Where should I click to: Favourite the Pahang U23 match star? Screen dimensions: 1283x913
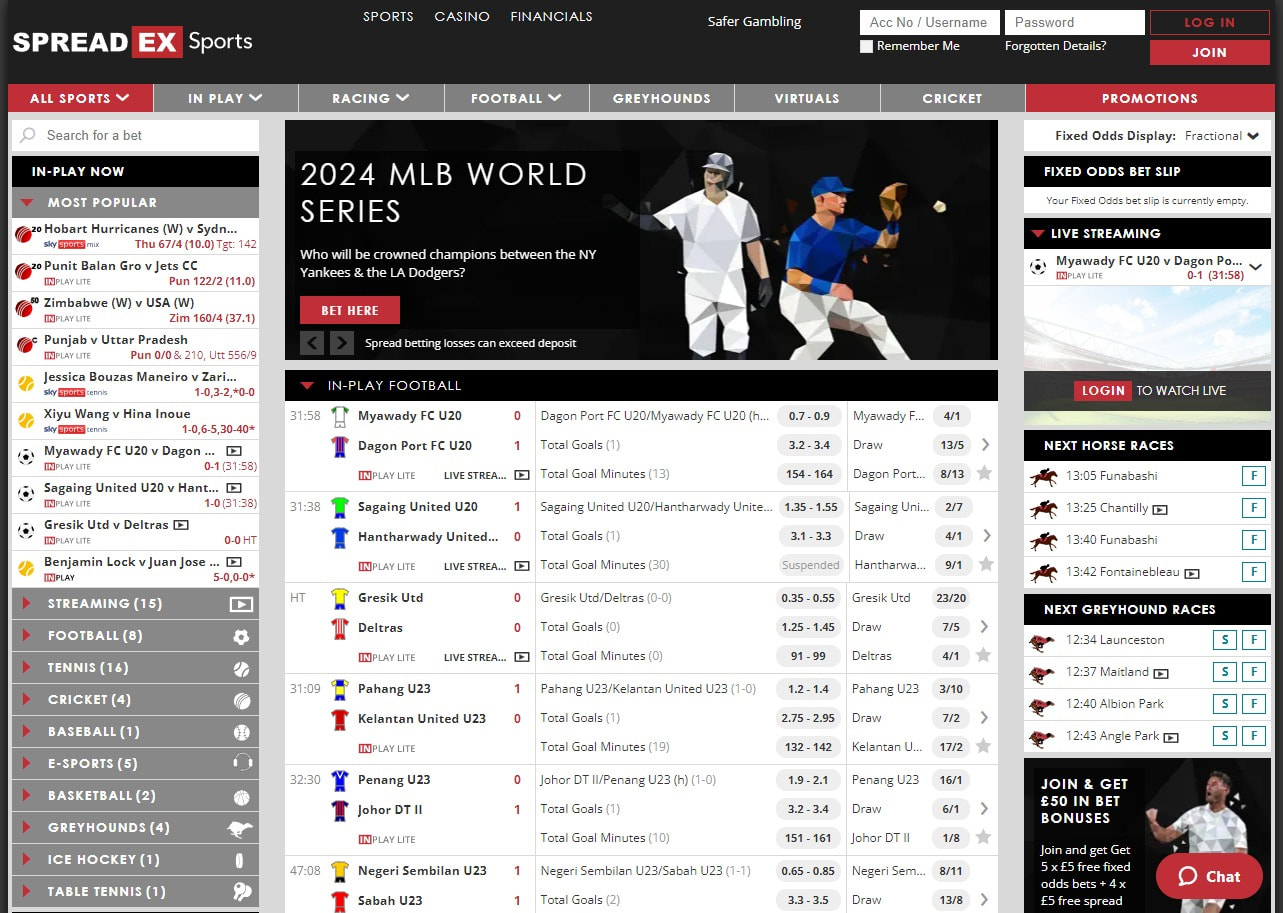click(986, 746)
